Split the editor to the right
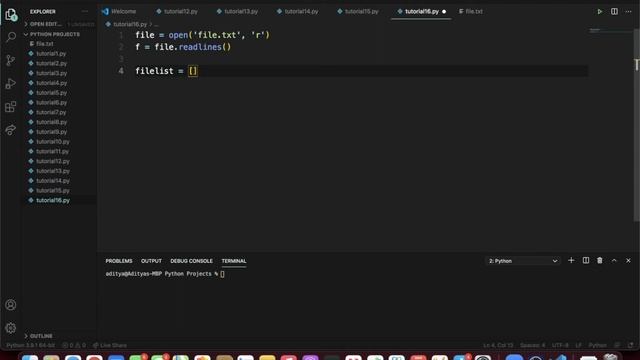Image resolution: width=640 pixels, height=360 pixels. click(x=614, y=11)
